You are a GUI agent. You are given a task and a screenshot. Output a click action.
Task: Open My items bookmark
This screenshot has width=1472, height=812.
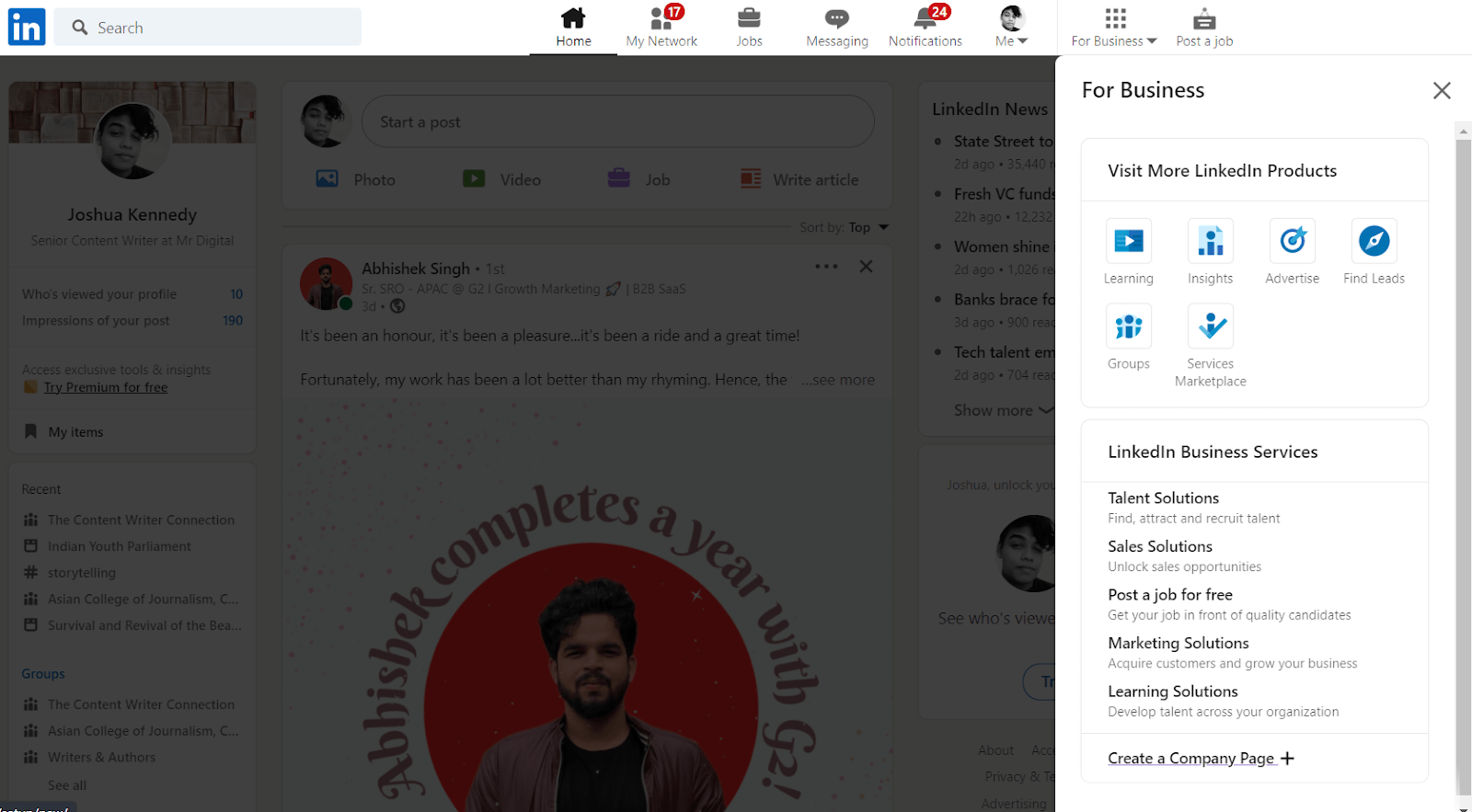[63, 432]
